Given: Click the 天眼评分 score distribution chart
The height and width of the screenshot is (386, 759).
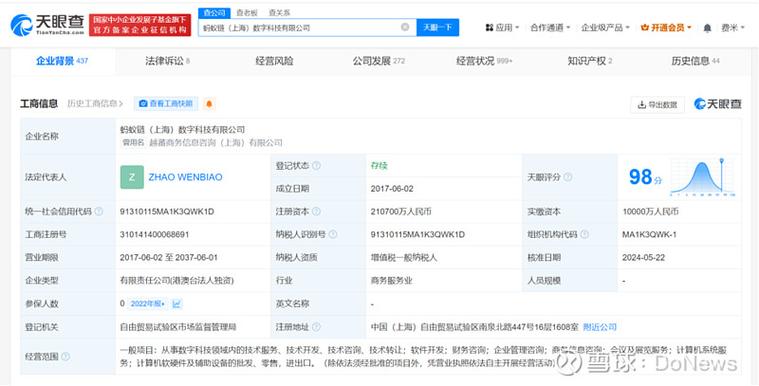Looking at the screenshot, I should pyautogui.click(x=702, y=176).
